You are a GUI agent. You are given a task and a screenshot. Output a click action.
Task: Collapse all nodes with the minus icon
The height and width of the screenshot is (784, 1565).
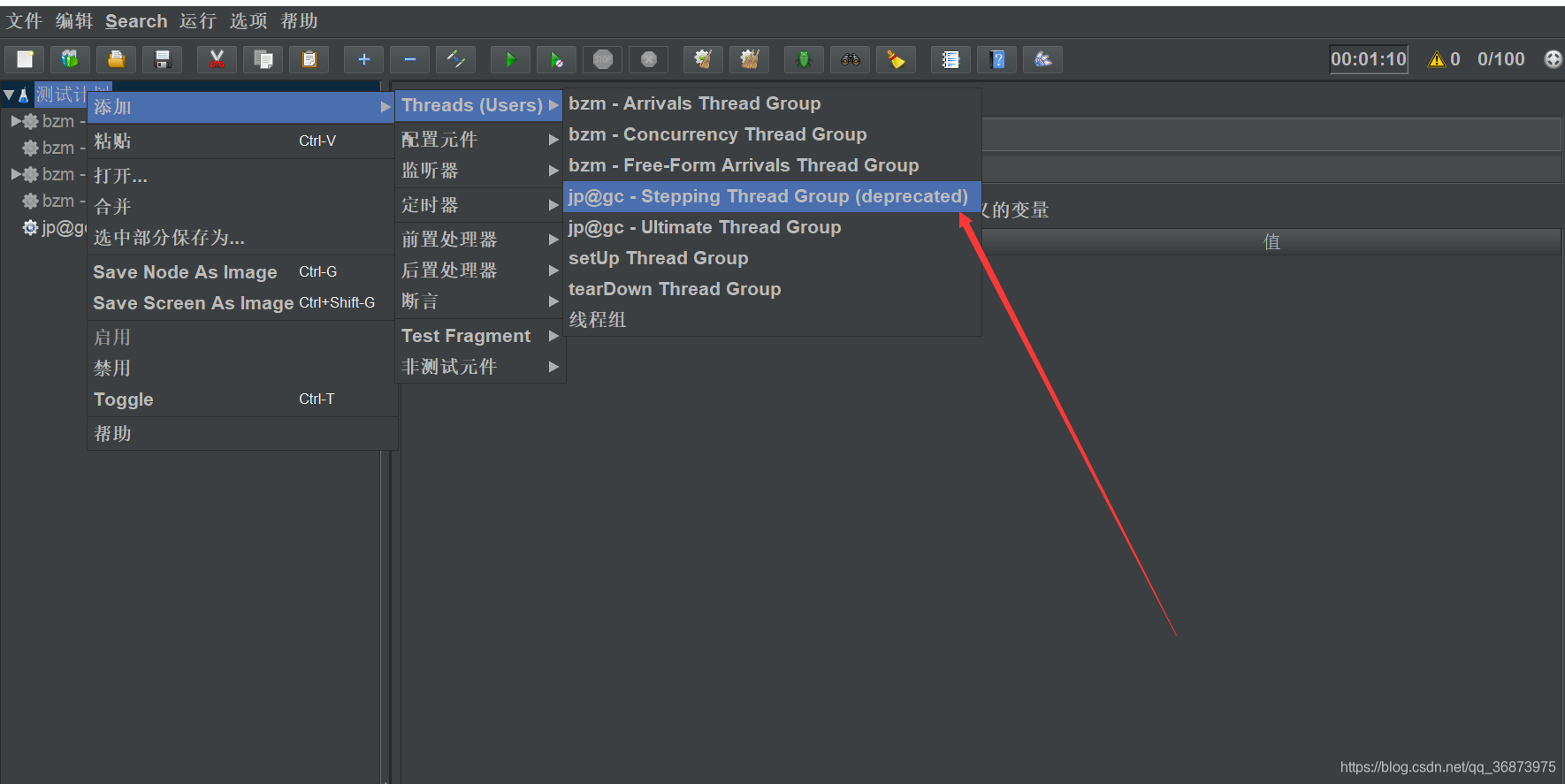[409, 59]
